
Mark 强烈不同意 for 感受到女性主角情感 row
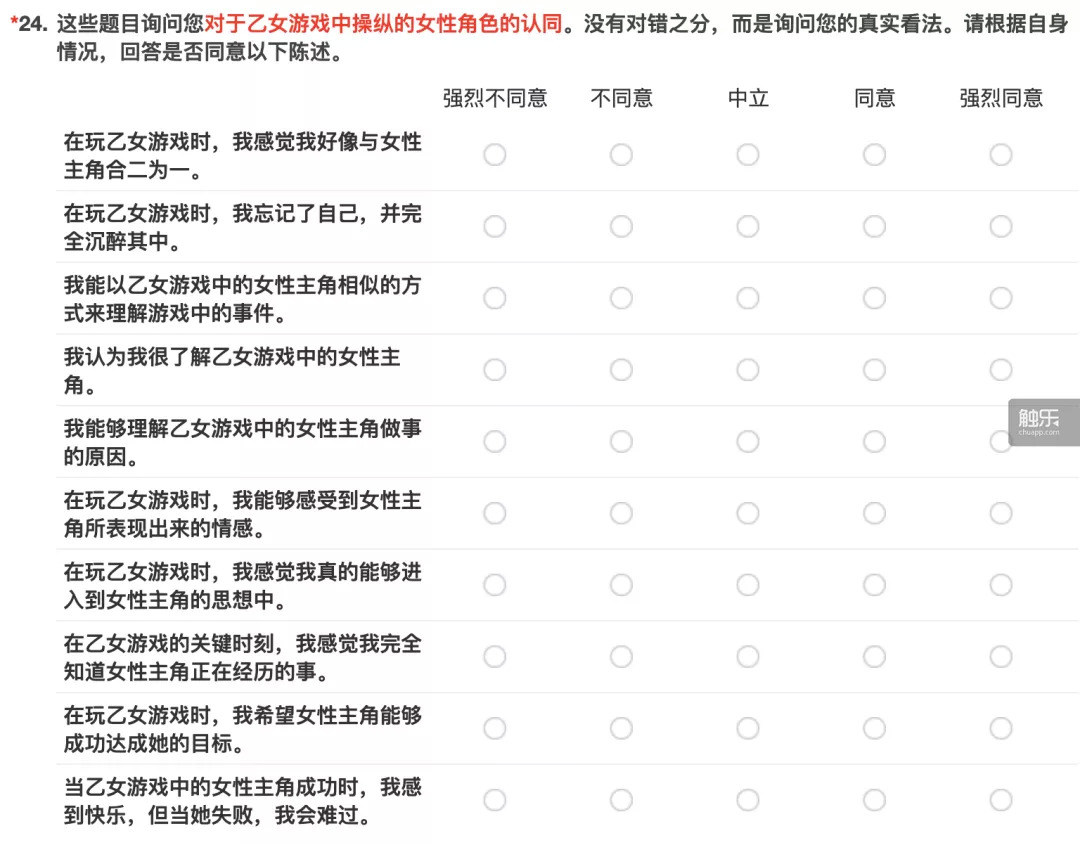(495, 513)
